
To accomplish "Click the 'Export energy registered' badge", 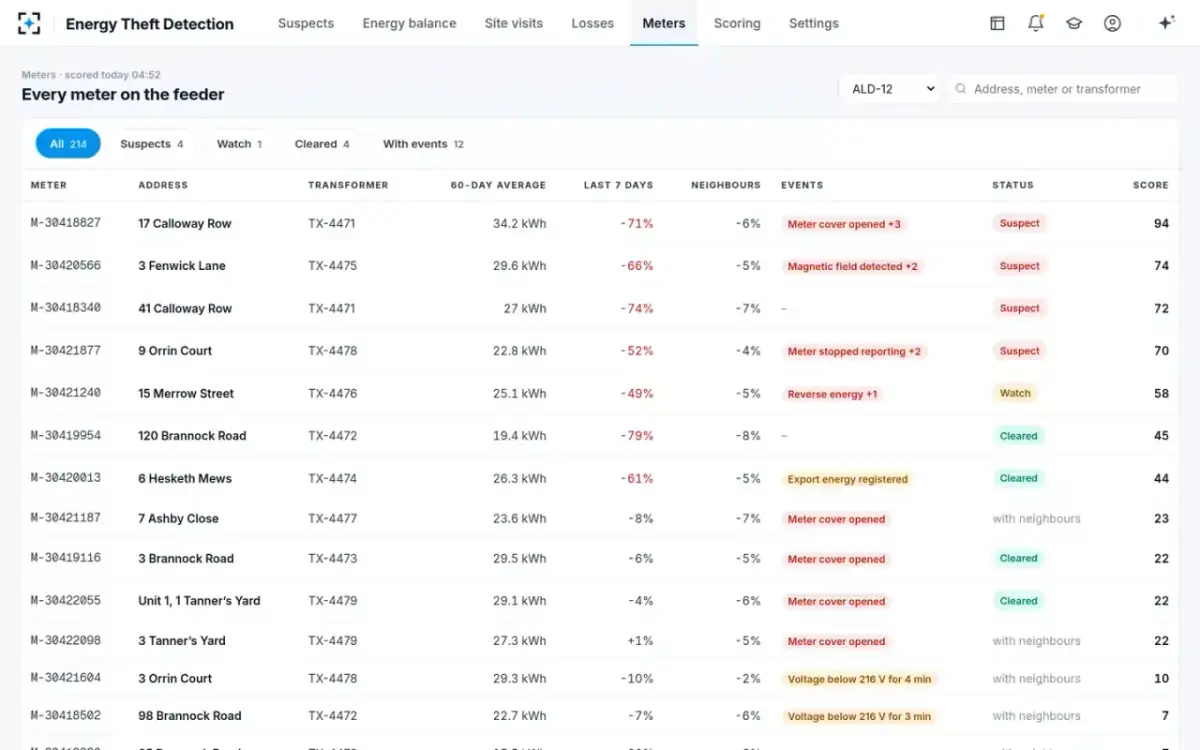I will pos(847,480).
